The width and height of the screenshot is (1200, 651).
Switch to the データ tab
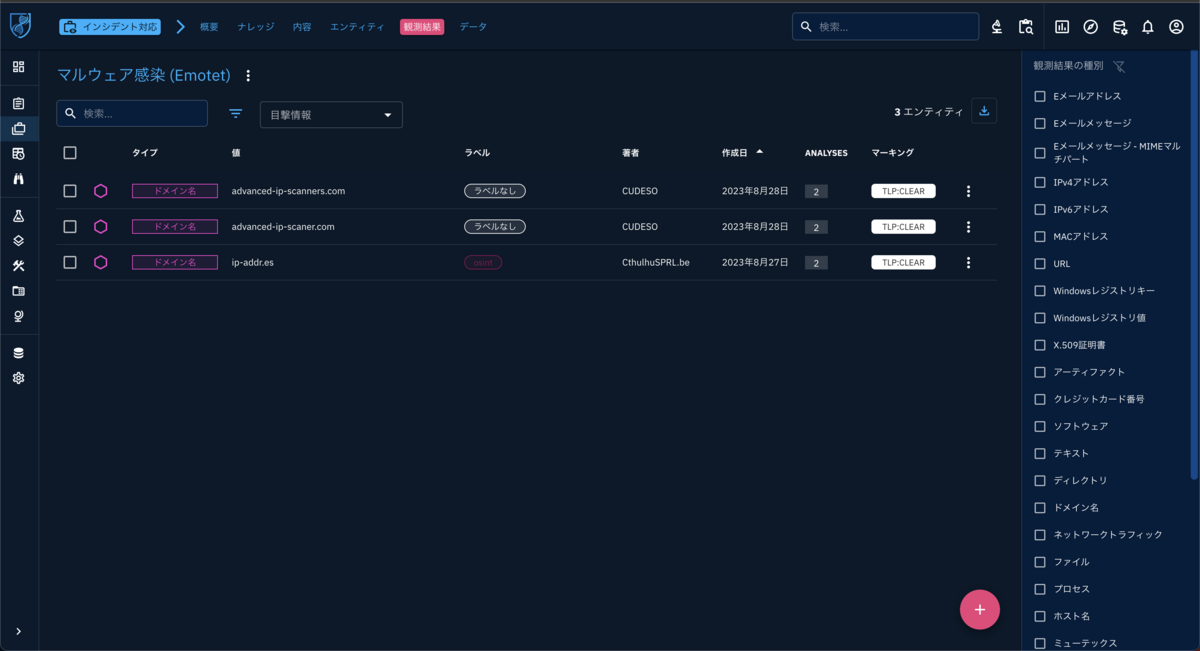coord(473,27)
